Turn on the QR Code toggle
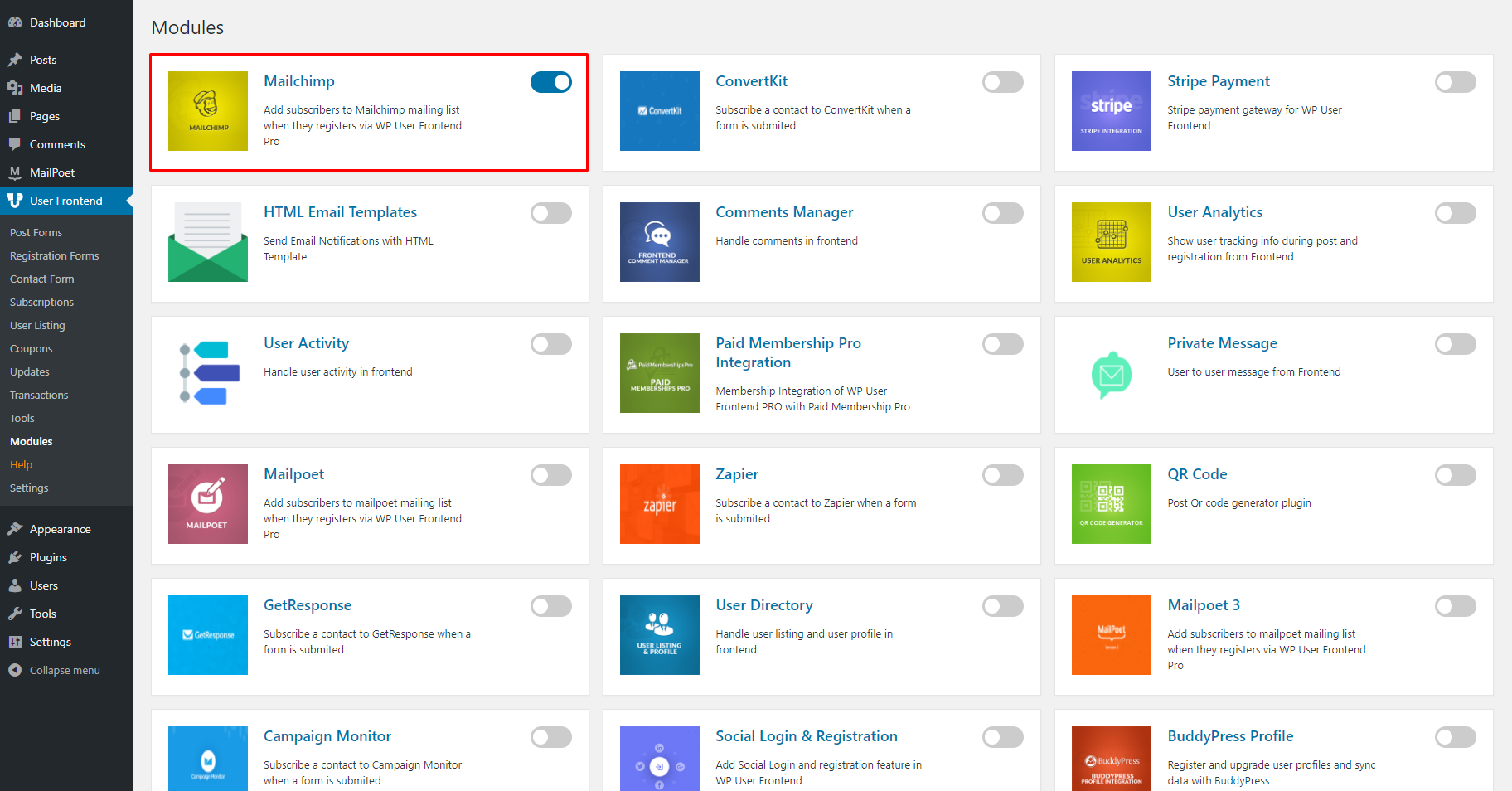Image resolution: width=1512 pixels, height=791 pixels. (1456, 475)
